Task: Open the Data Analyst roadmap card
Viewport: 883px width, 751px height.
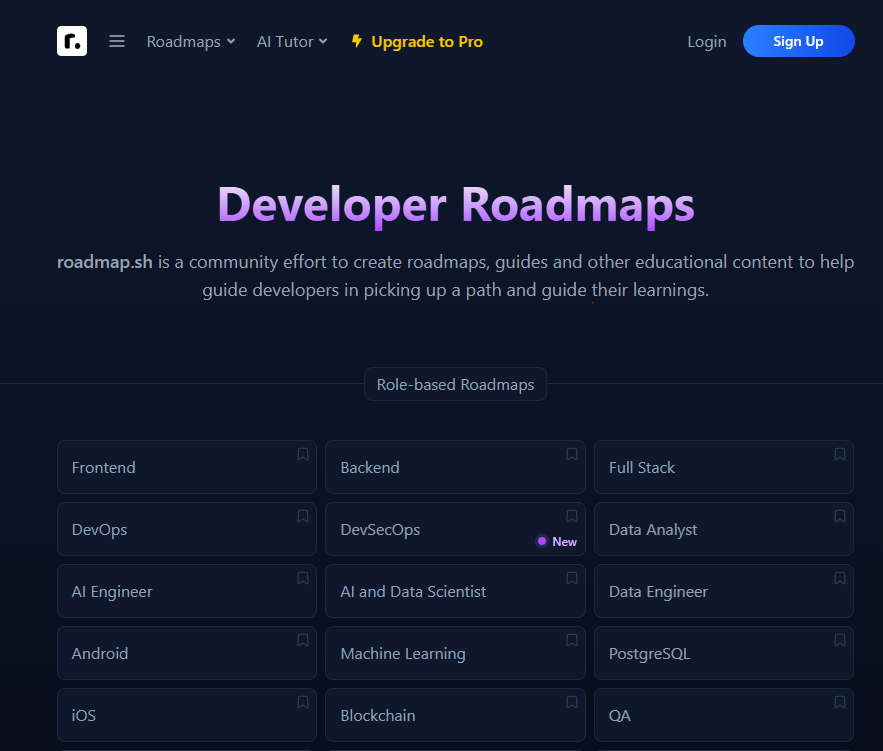Action: click(724, 529)
